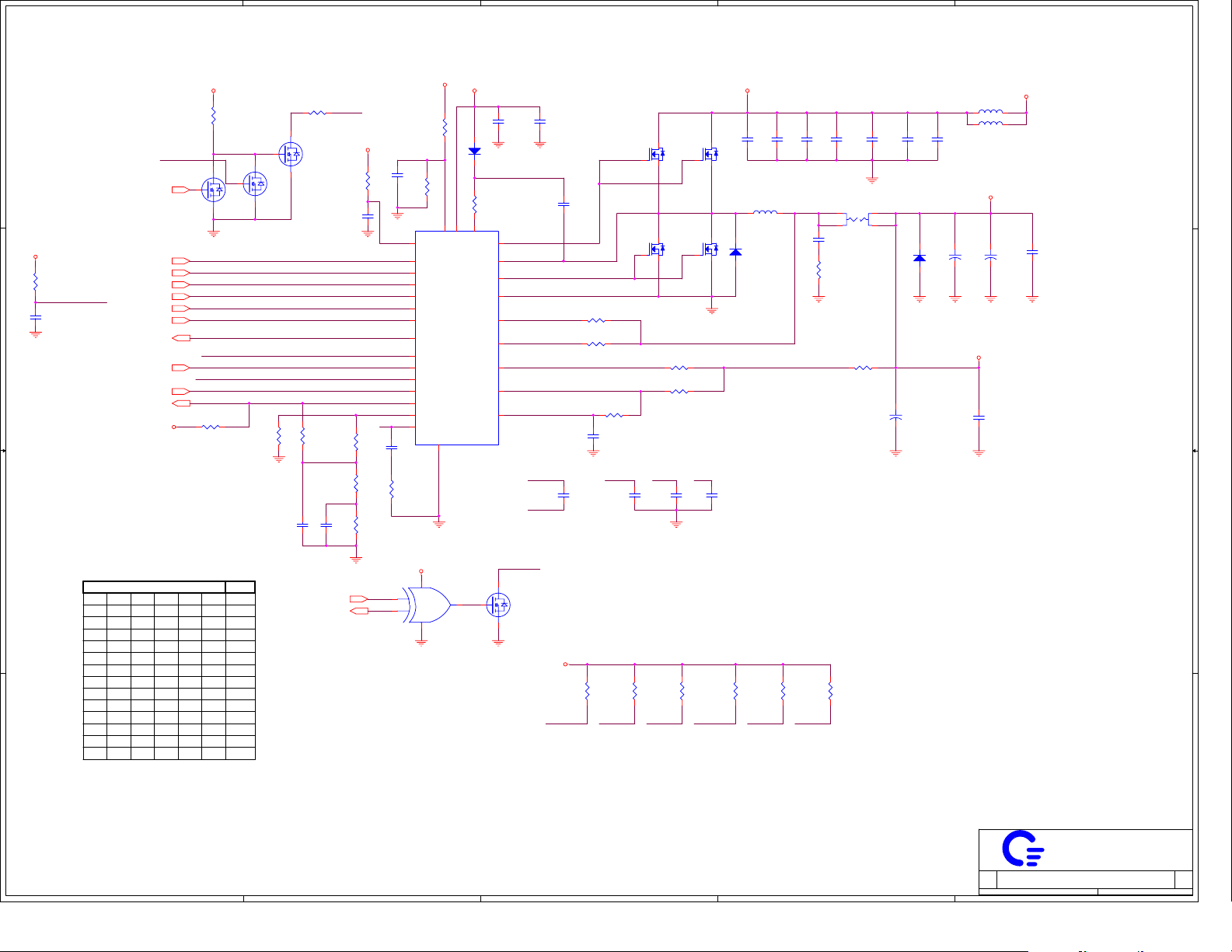Click the upper input port of the XOR gate
Viewport: 1232px width, 952px height.
point(358,598)
